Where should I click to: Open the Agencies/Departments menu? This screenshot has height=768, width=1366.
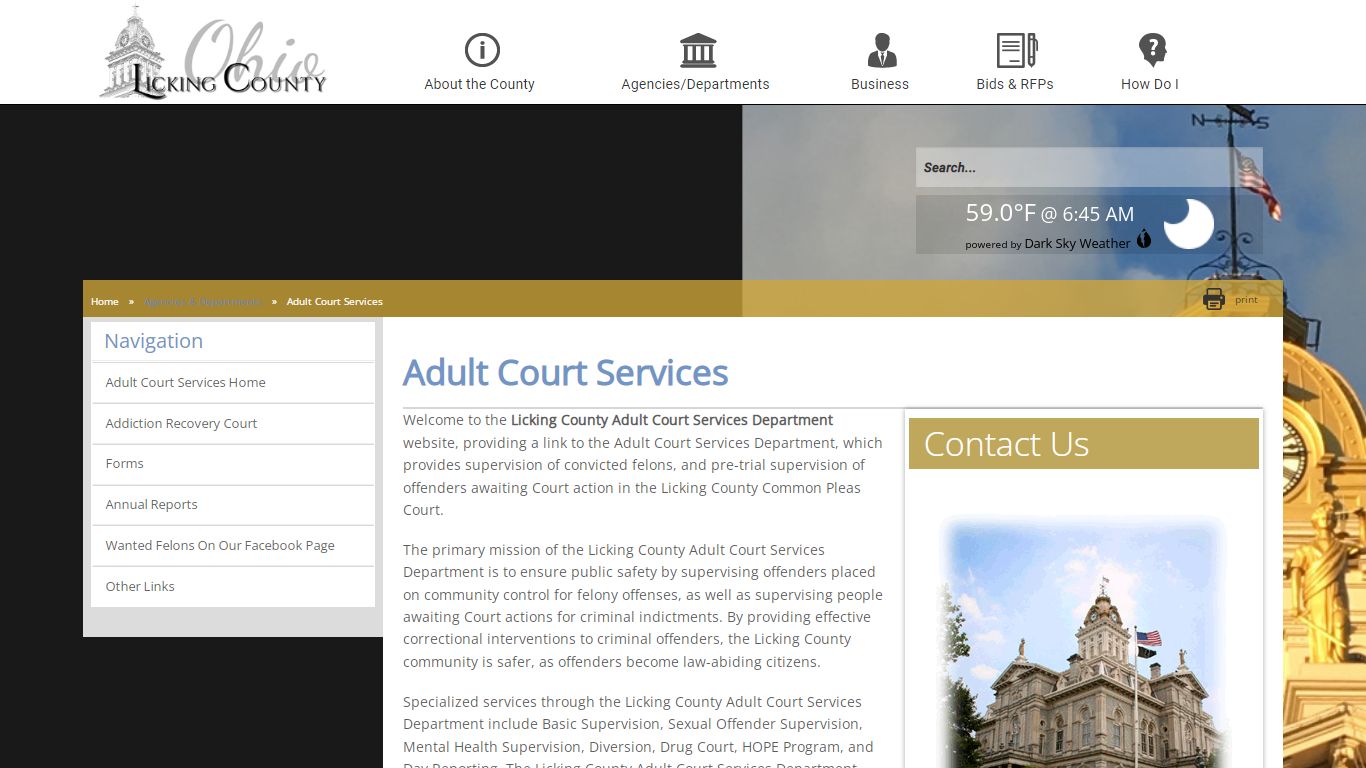[x=696, y=84]
